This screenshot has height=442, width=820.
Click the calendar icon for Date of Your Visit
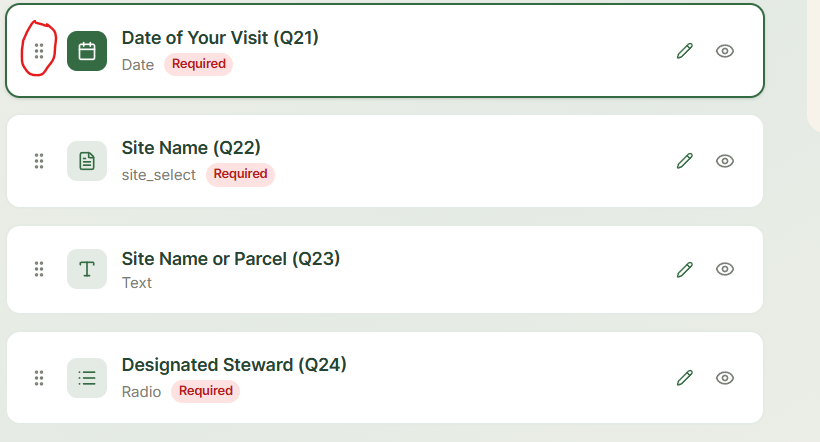click(x=87, y=51)
